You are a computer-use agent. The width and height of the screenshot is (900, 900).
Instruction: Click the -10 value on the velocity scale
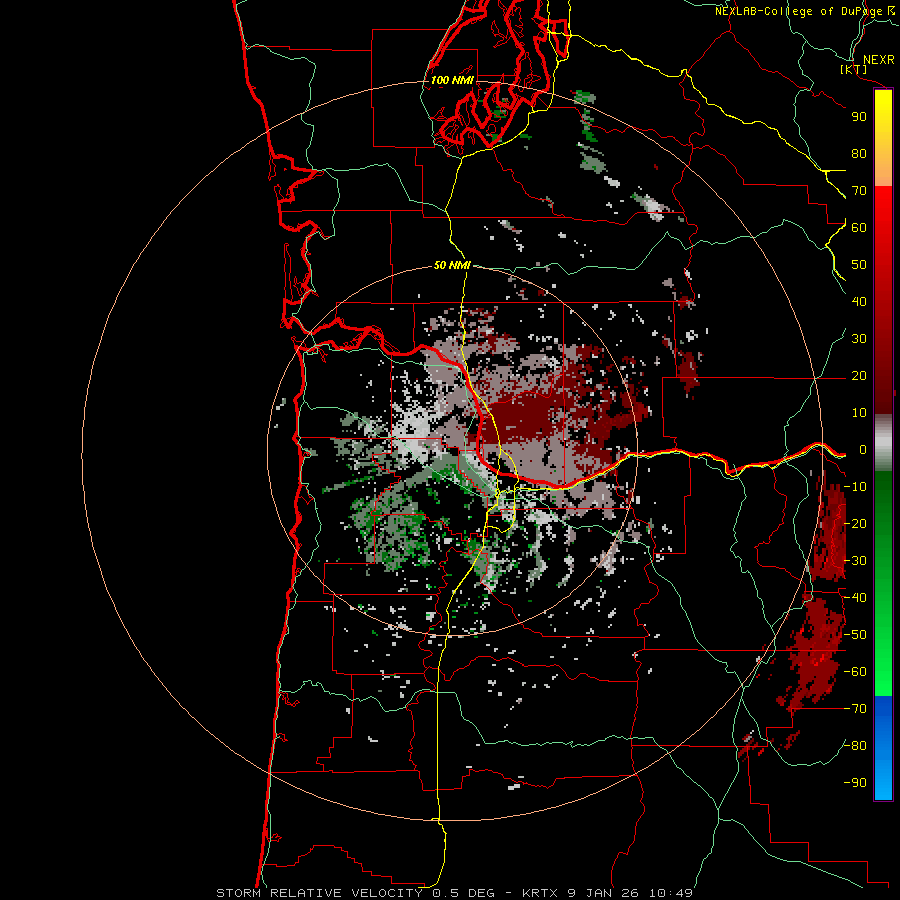pos(855,487)
